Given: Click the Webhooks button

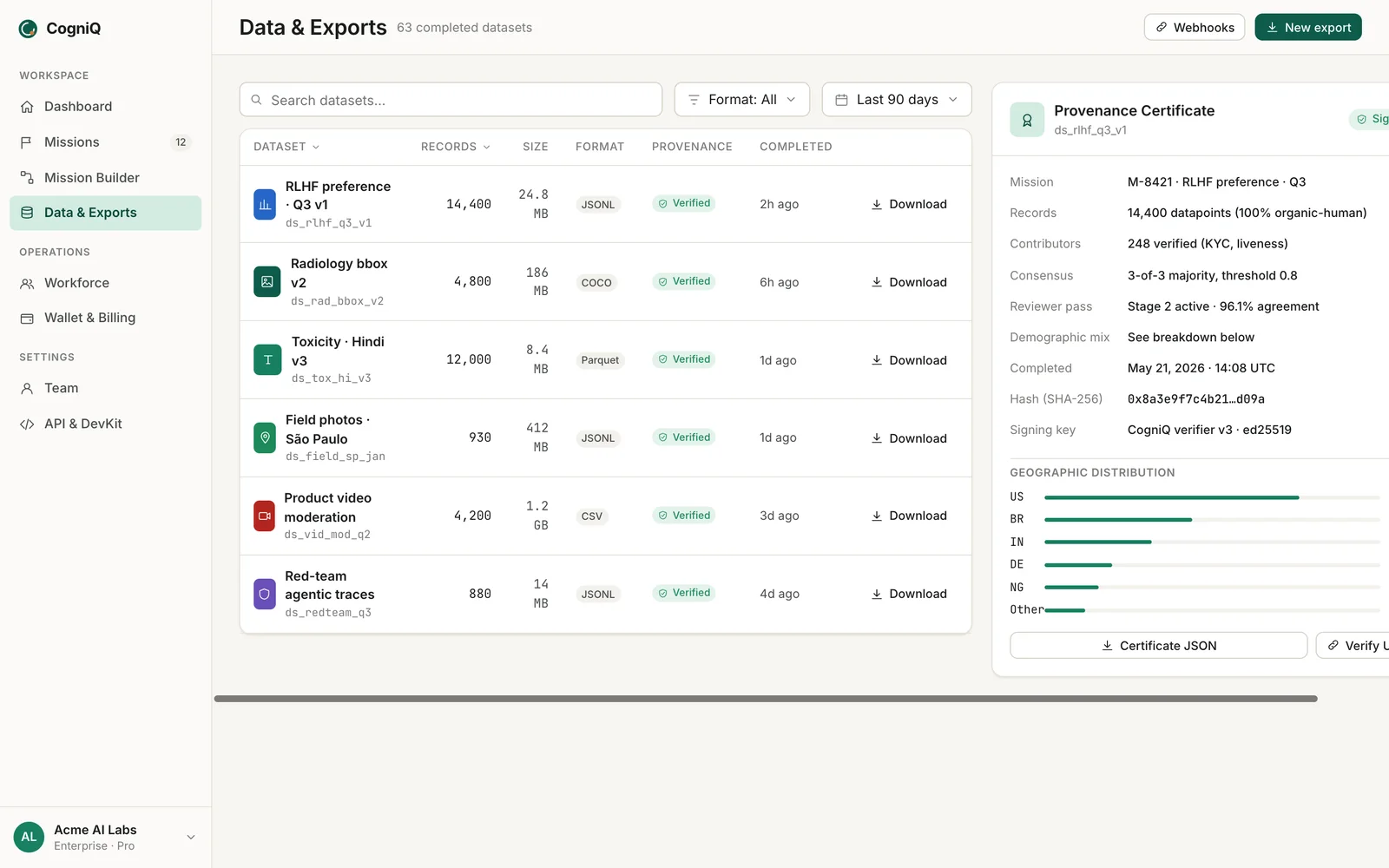Looking at the screenshot, I should [1195, 28].
